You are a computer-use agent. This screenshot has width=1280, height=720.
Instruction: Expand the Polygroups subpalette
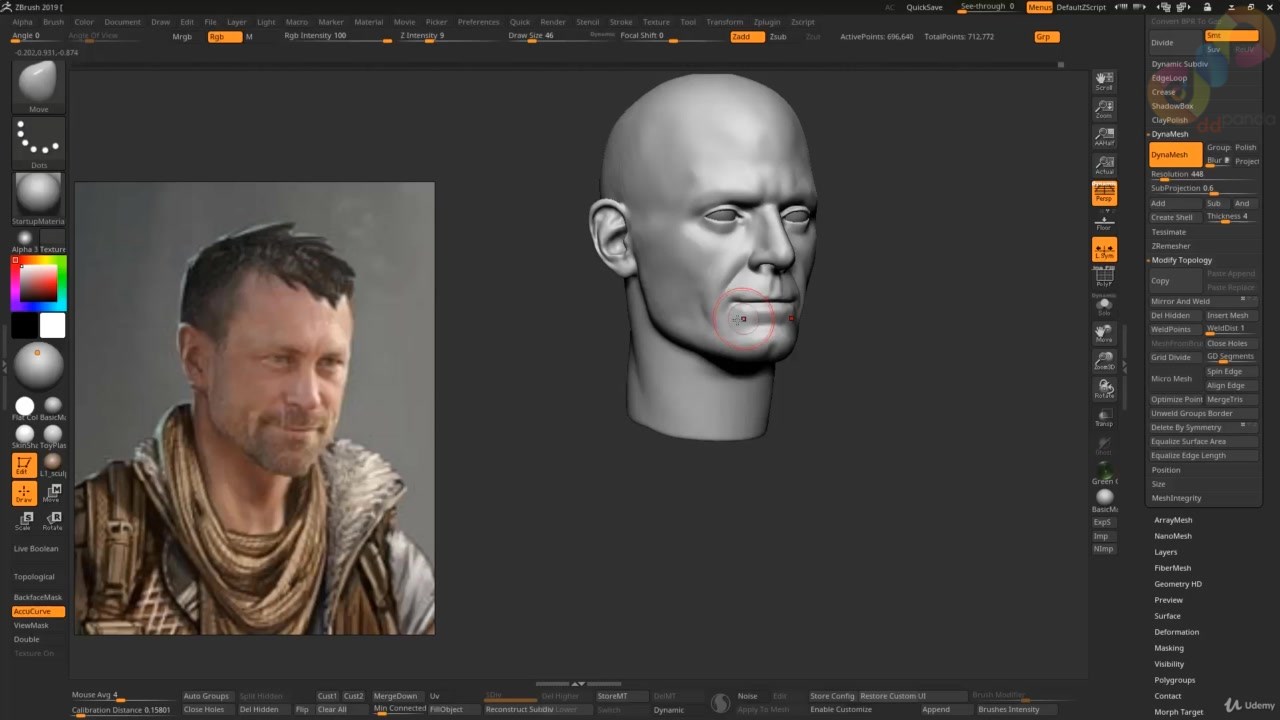coord(1175,680)
